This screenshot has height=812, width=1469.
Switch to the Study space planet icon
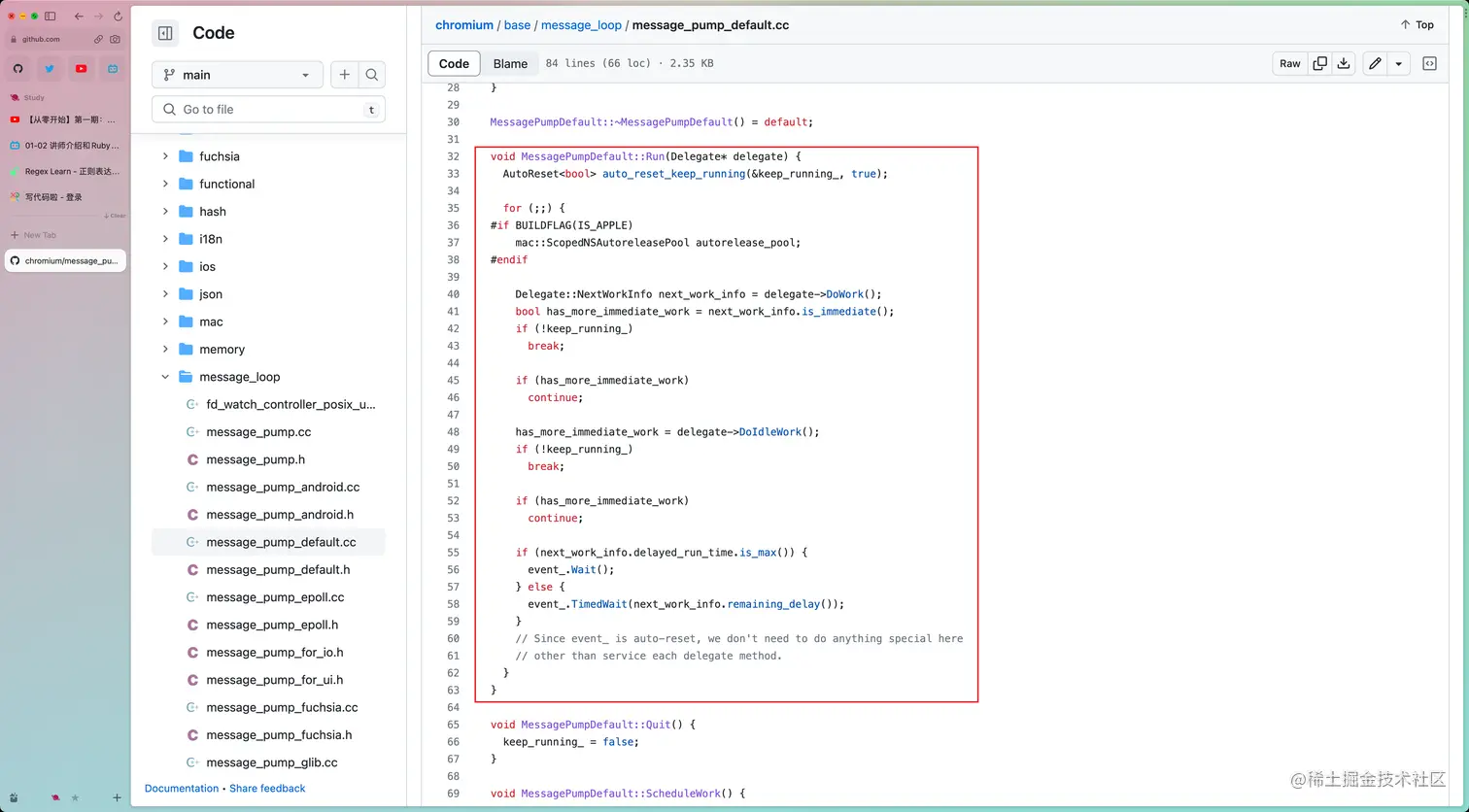point(55,797)
